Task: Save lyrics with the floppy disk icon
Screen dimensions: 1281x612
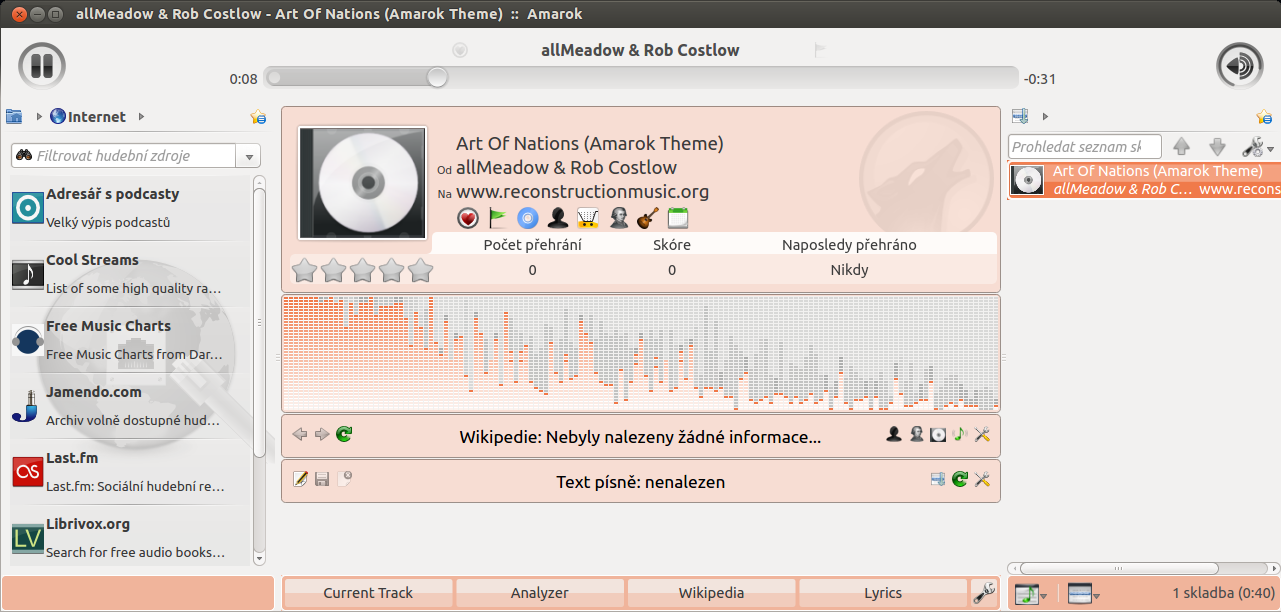Action: (x=322, y=479)
